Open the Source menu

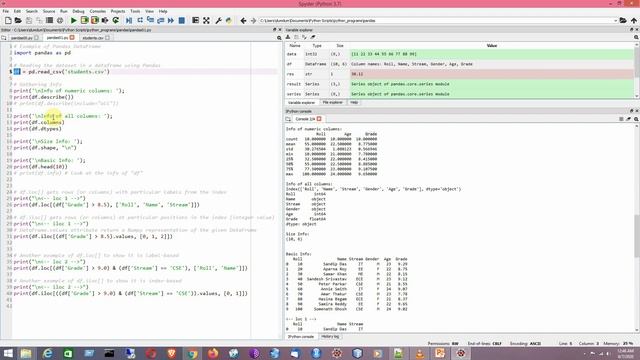(49, 11)
